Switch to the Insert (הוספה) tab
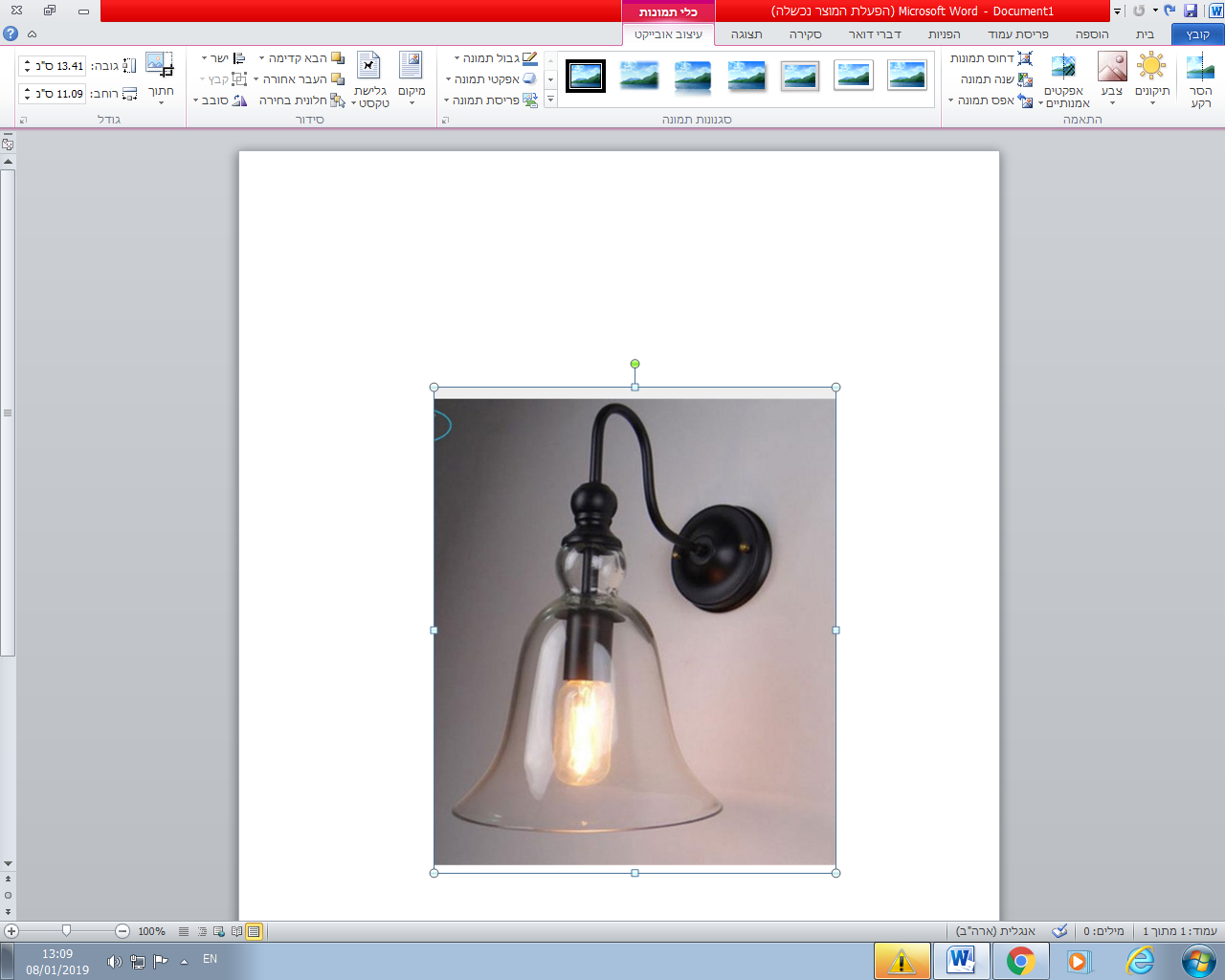This screenshot has height=980, width=1225. (1092, 34)
